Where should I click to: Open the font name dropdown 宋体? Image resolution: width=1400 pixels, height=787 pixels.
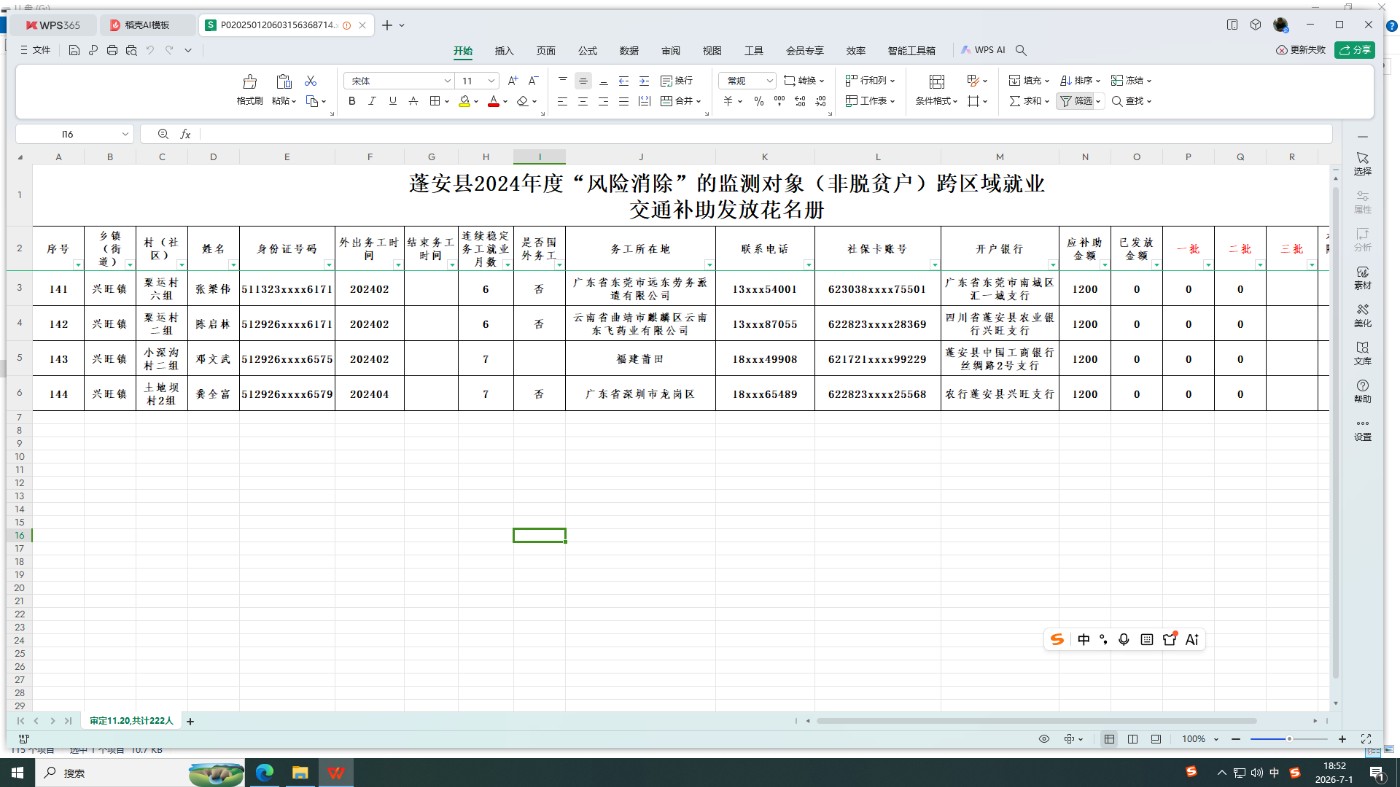click(399, 81)
